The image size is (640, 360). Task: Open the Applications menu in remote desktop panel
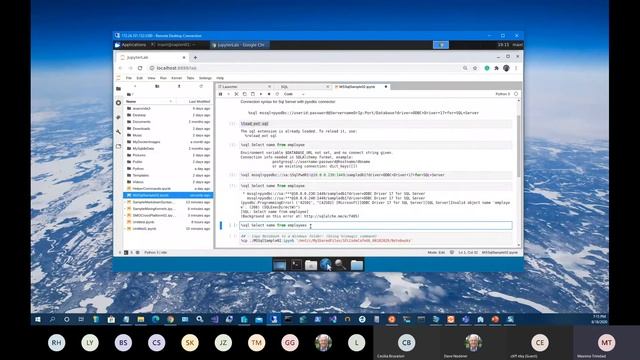click(131, 45)
